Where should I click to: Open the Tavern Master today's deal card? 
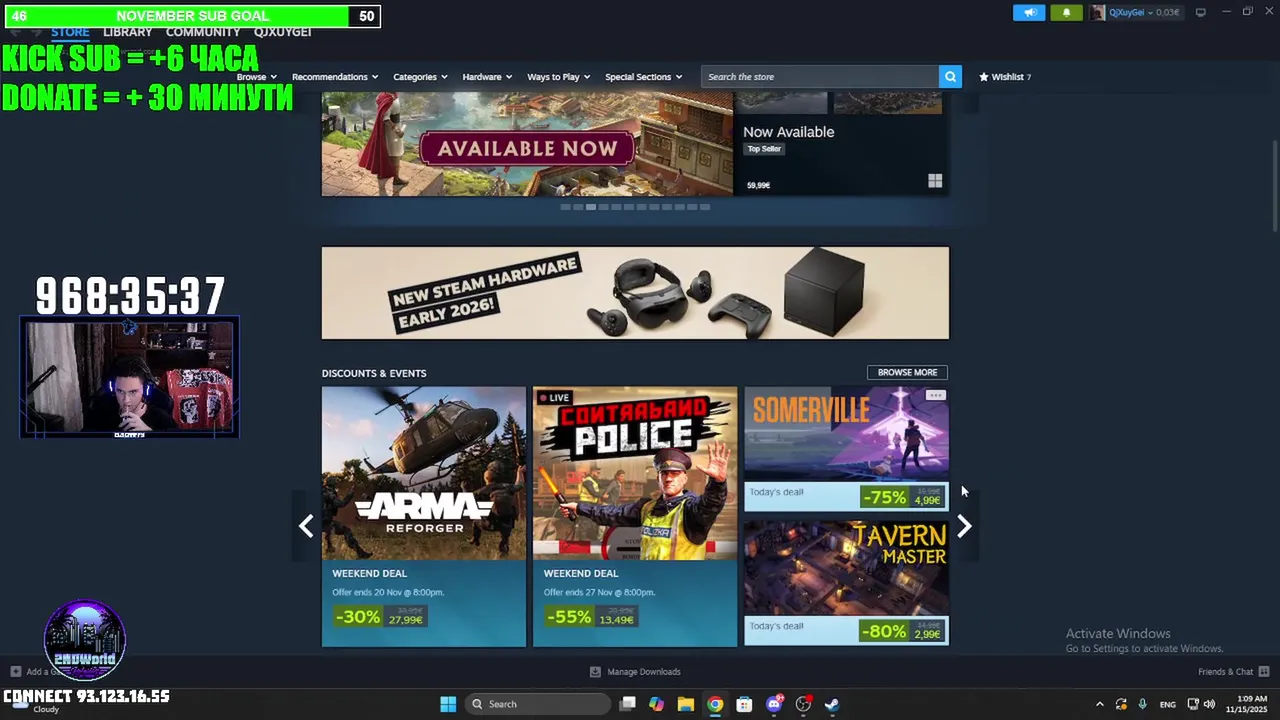tap(846, 583)
